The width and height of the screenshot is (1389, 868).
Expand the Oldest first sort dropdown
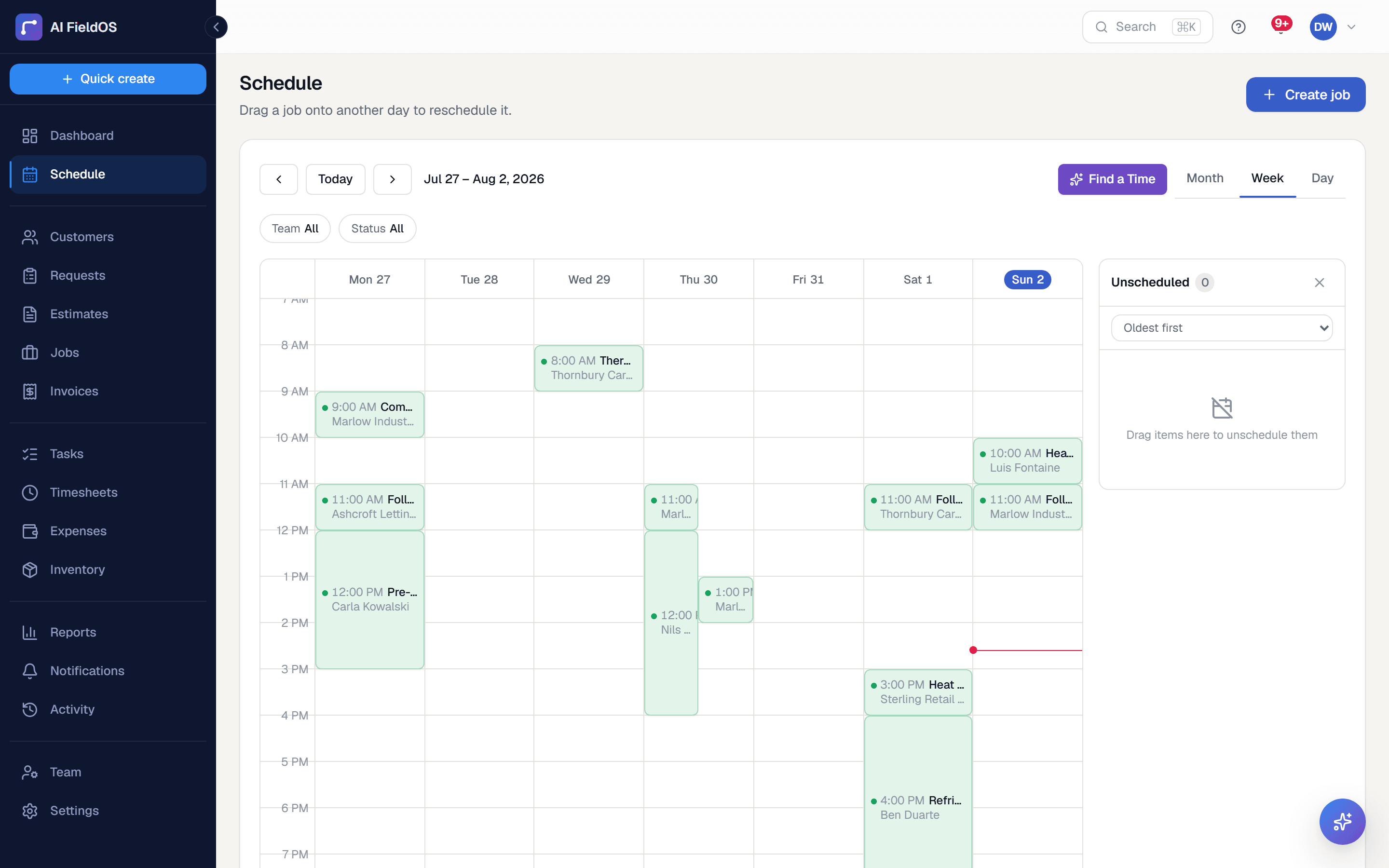pyautogui.click(x=1221, y=328)
